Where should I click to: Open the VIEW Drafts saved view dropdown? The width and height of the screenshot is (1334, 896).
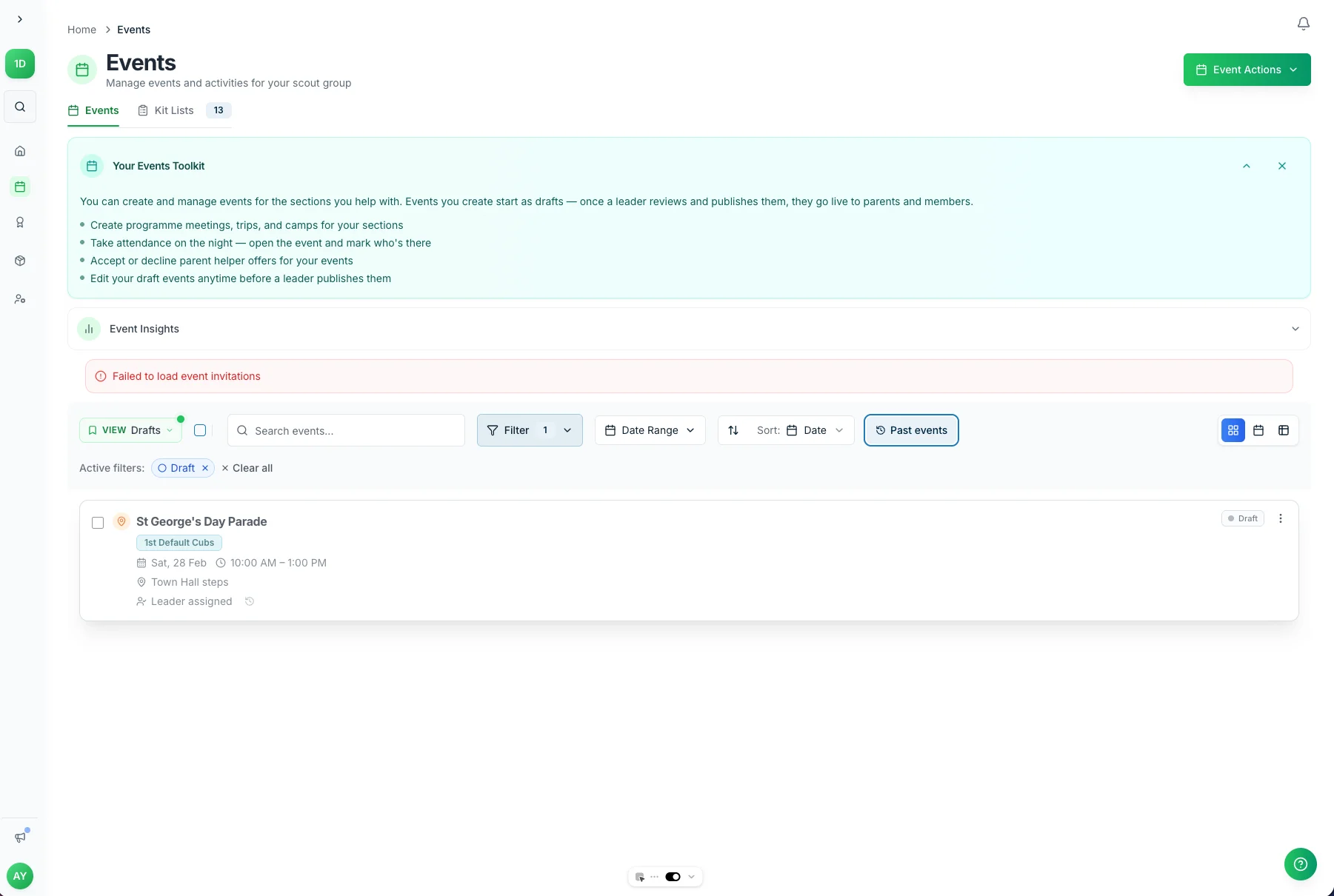[130, 430]
